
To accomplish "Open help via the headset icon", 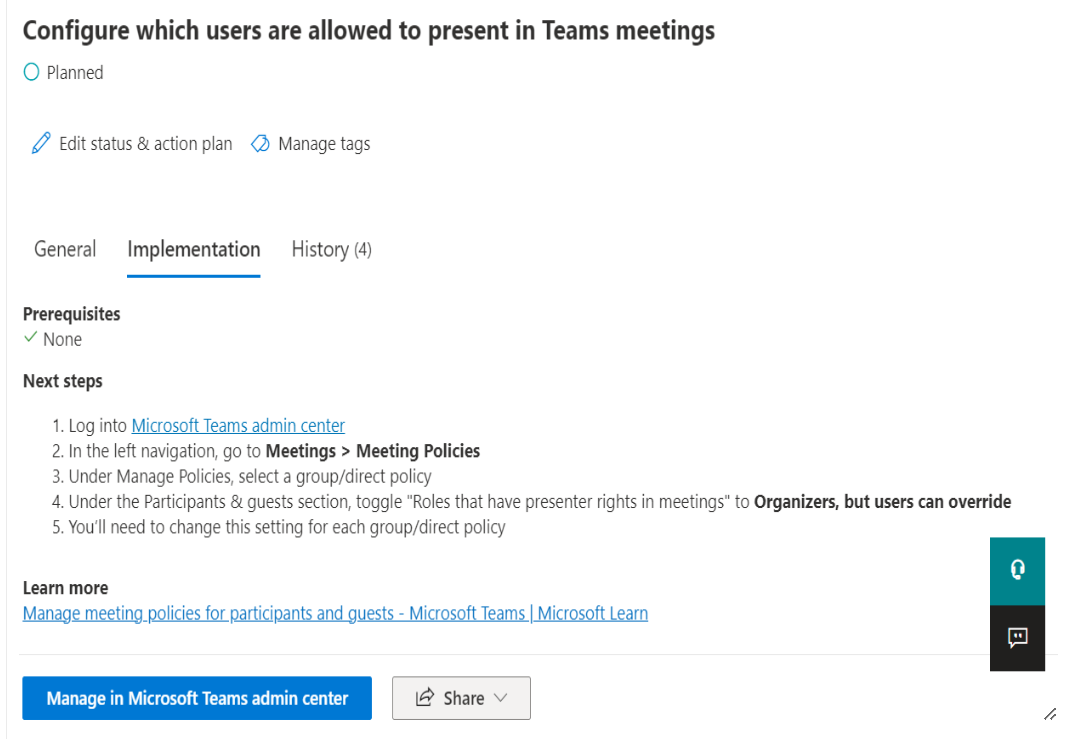I will [x=1017, y=571].
